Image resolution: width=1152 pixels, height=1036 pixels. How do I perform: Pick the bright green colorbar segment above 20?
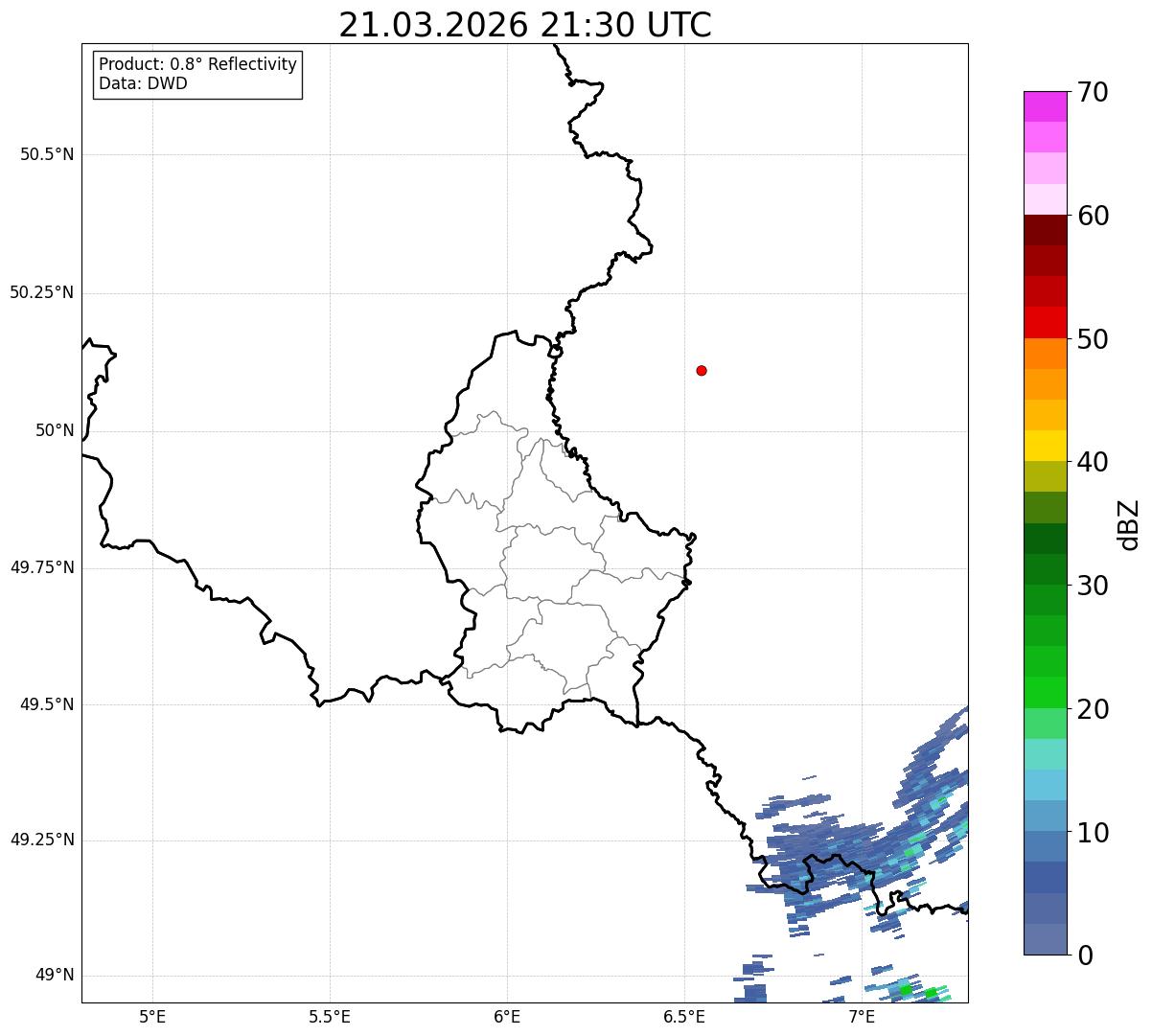[x=1045, y=693]
